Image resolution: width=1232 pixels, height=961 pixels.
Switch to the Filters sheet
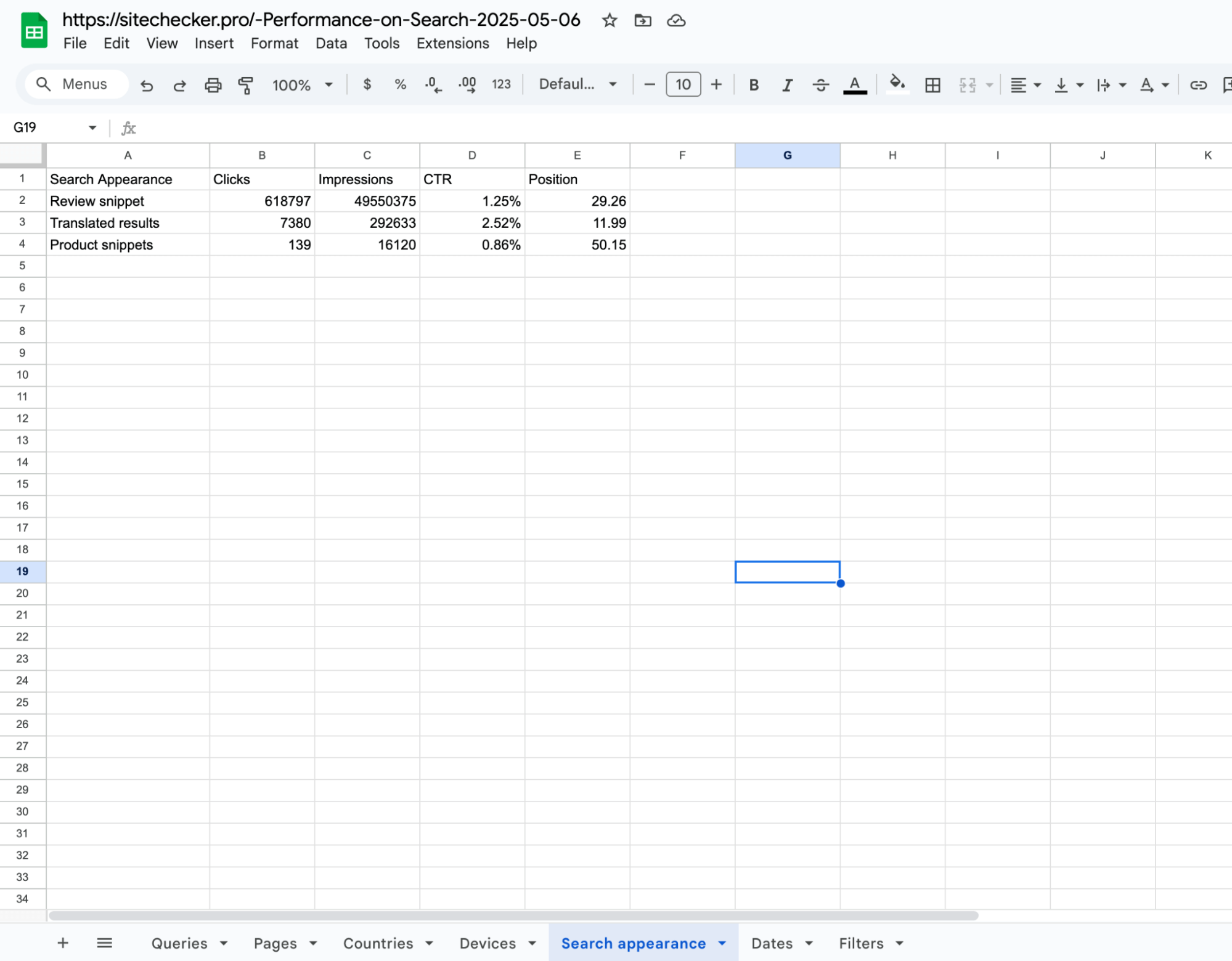tap(861, 943)
